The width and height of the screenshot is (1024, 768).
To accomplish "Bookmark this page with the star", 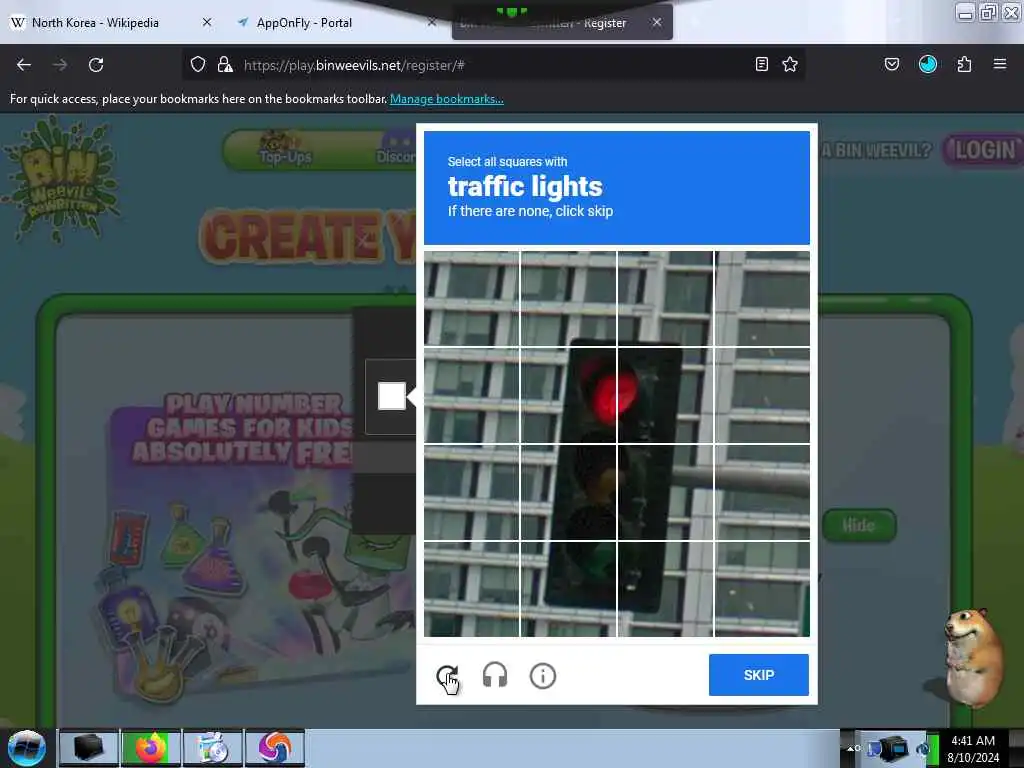I will pos(790,64).
